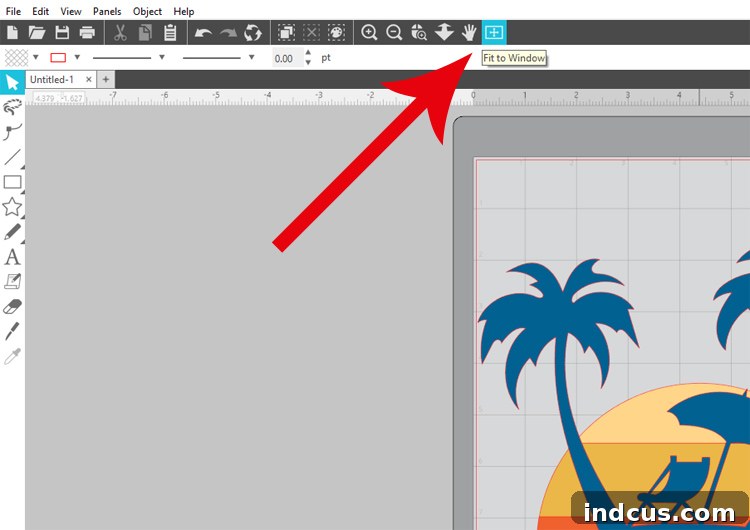Decrease line thickness with down arrow
The image size is (750, 530).
308,63
